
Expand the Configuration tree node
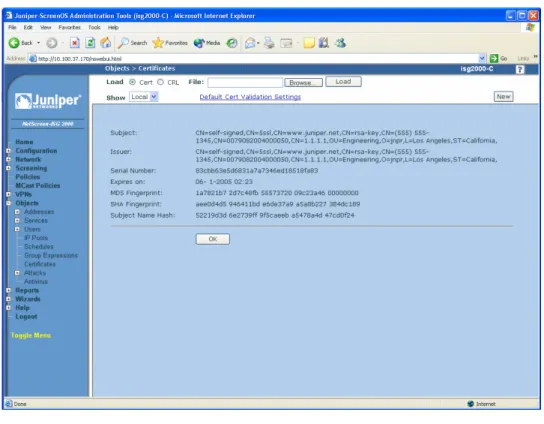(8, 151)
